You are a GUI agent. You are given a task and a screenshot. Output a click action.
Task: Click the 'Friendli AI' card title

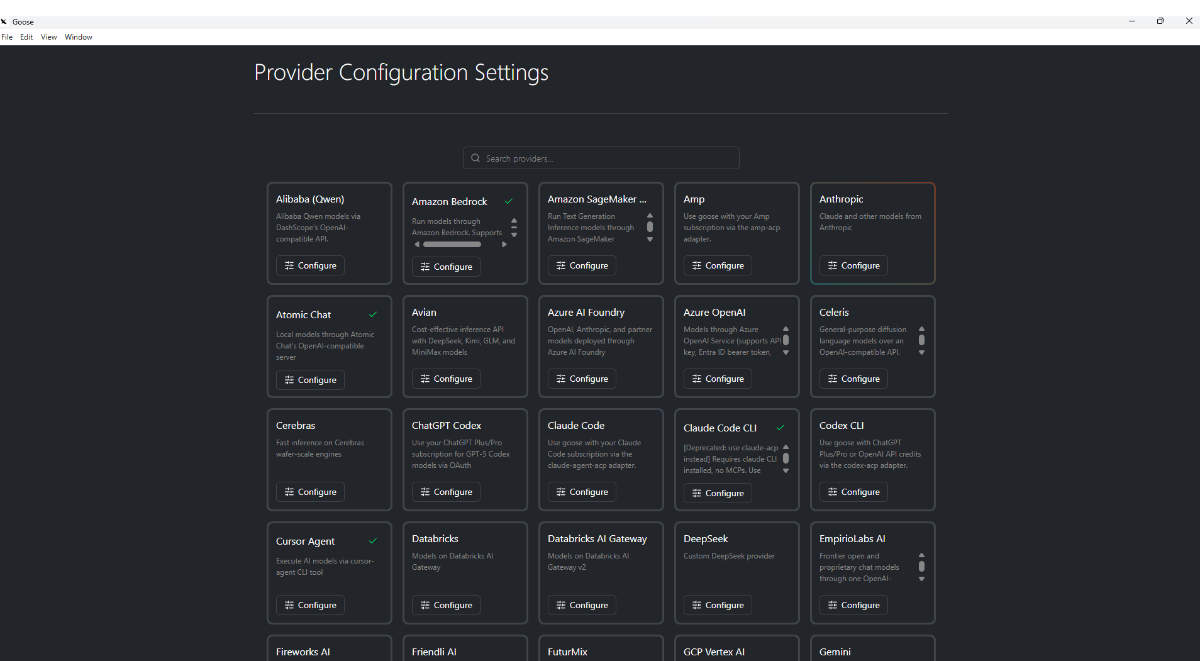click(434, 652)
